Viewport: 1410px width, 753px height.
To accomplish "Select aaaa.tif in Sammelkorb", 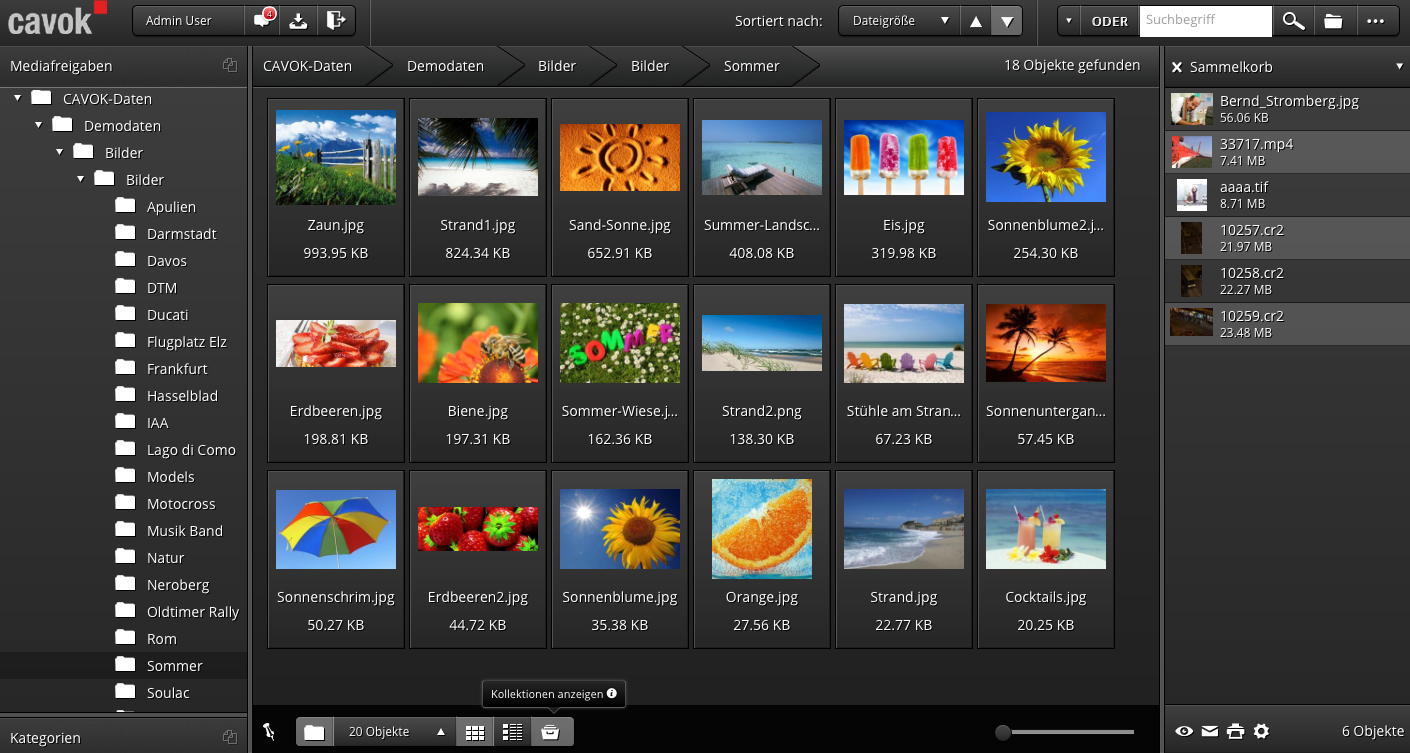I will [1287, 195].
